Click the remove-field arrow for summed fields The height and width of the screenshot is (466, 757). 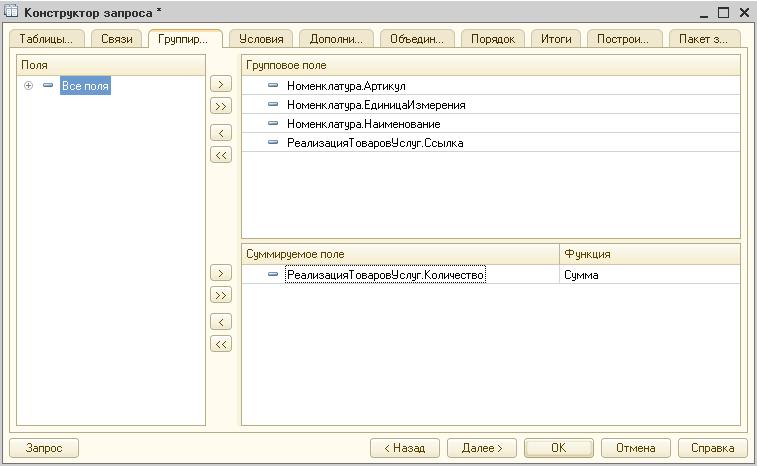[x=221, y=322]
